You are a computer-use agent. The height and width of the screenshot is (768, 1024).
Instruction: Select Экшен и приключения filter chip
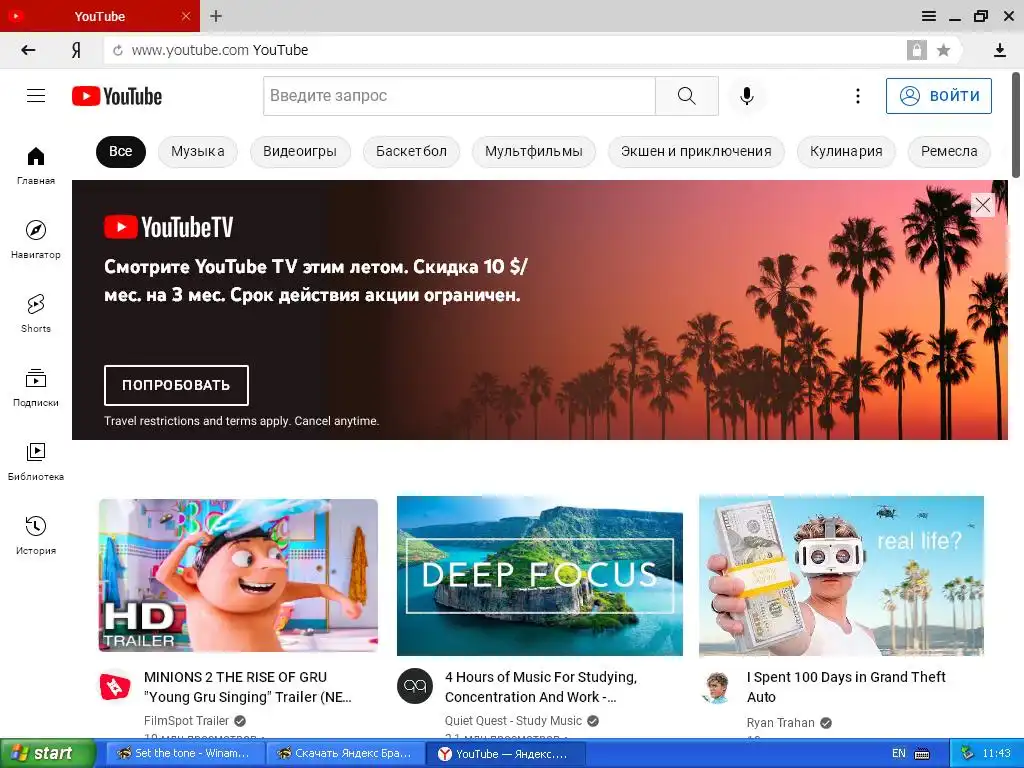click(x=696, y=152)
